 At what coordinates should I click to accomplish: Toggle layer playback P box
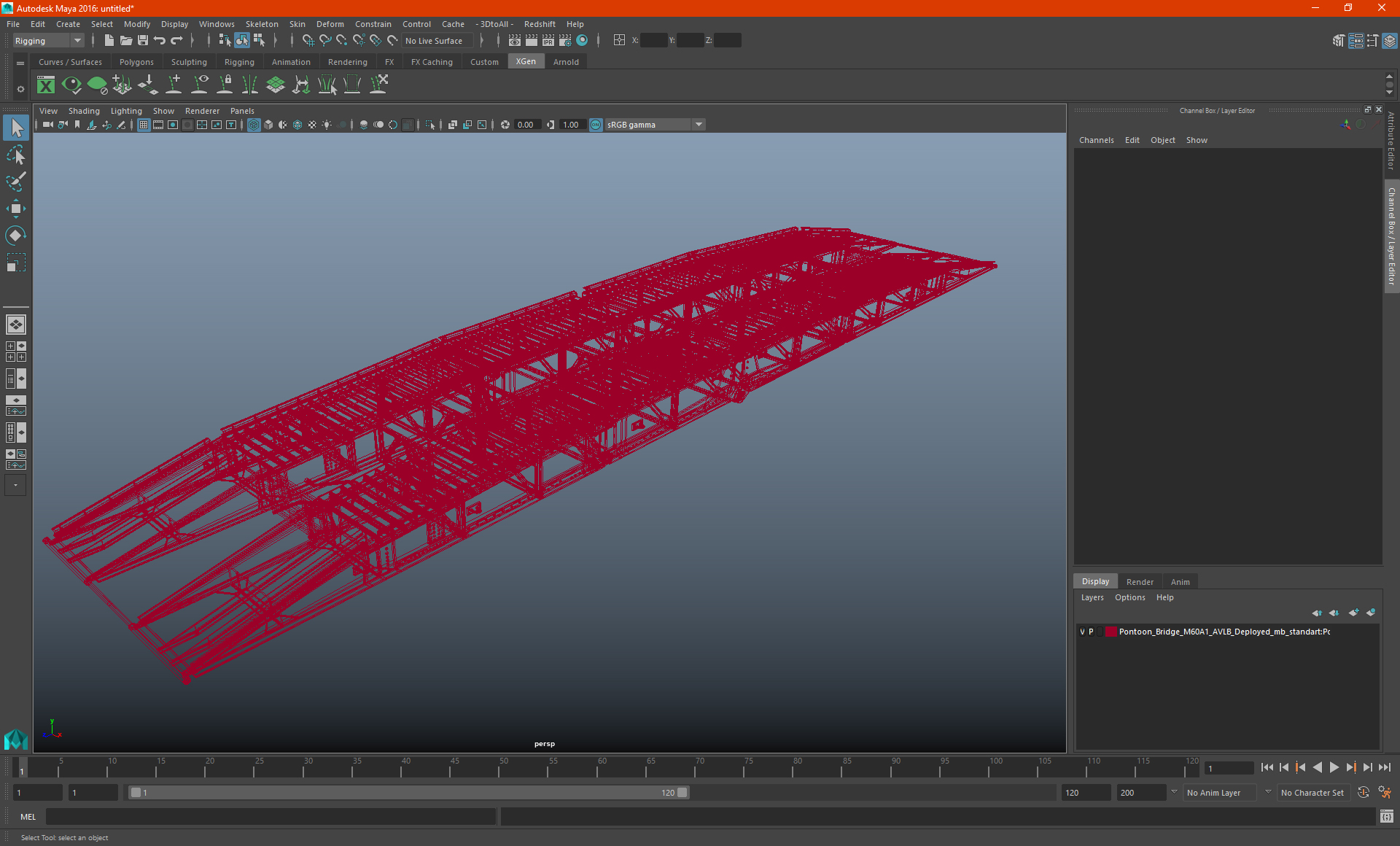[x=1091, y=632]
